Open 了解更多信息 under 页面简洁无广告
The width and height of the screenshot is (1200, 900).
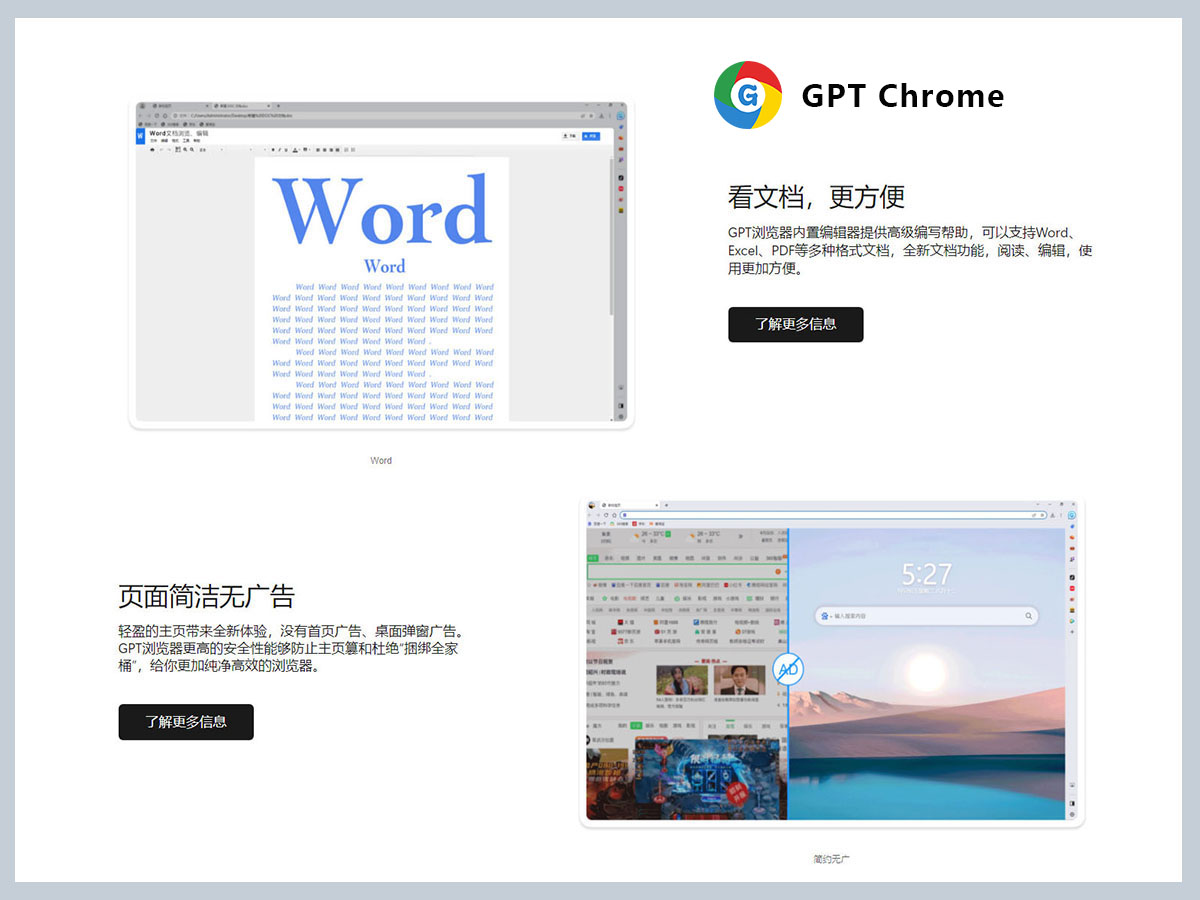click(186, 722)
